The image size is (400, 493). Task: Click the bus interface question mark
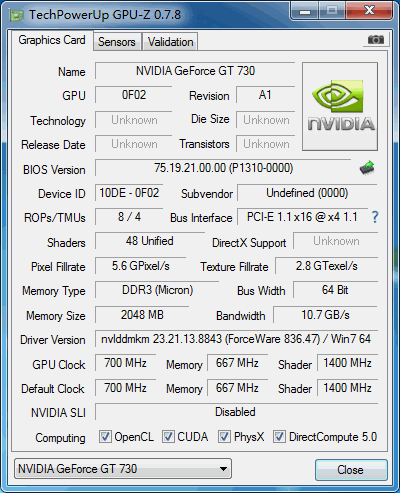click(375, 217)
